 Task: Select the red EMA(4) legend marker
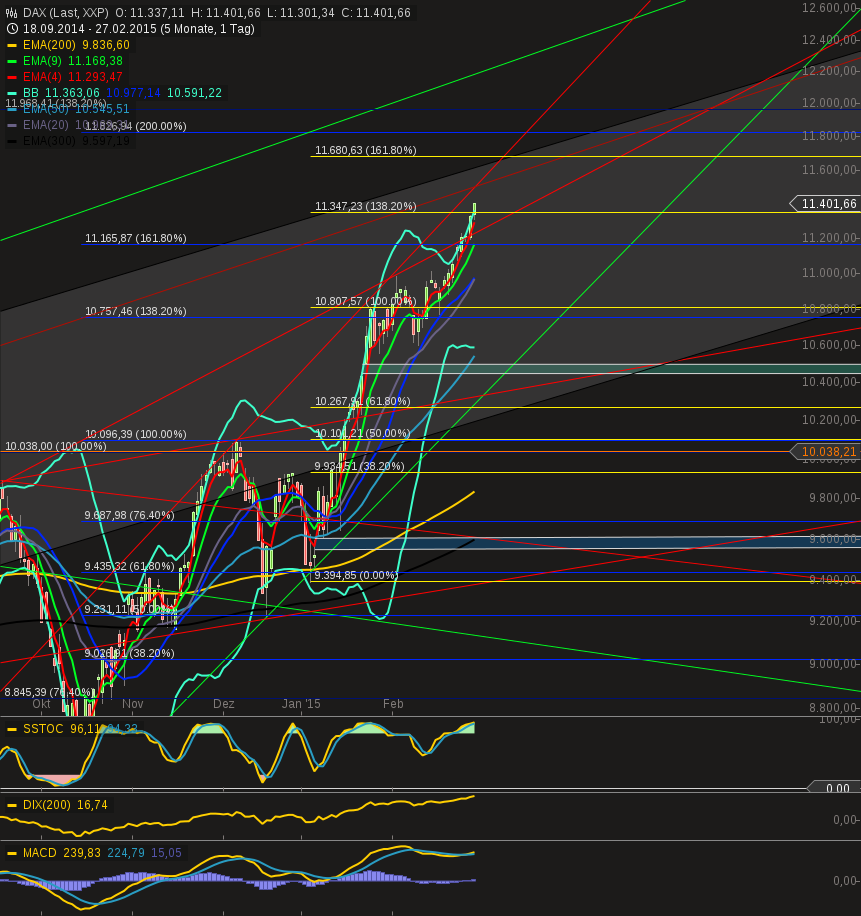(12, 76)
